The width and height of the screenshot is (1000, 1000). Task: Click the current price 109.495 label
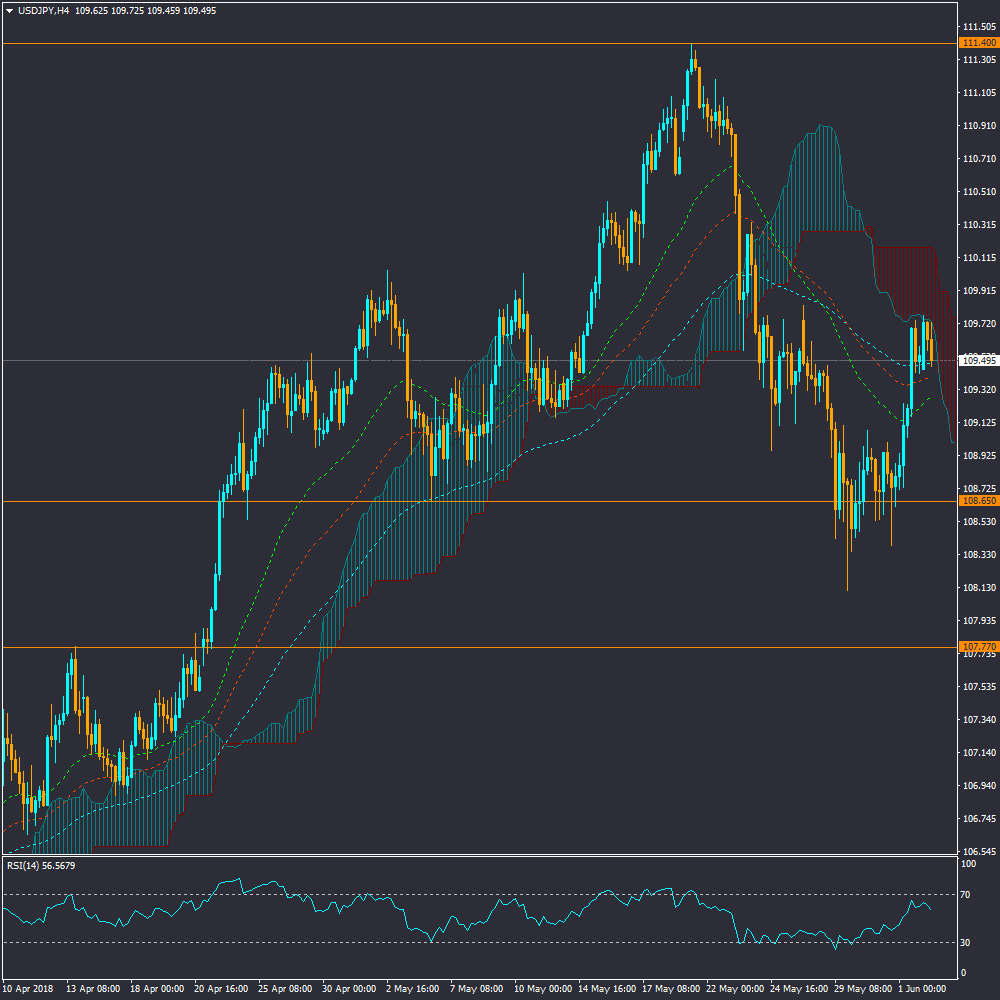point(977,360)
